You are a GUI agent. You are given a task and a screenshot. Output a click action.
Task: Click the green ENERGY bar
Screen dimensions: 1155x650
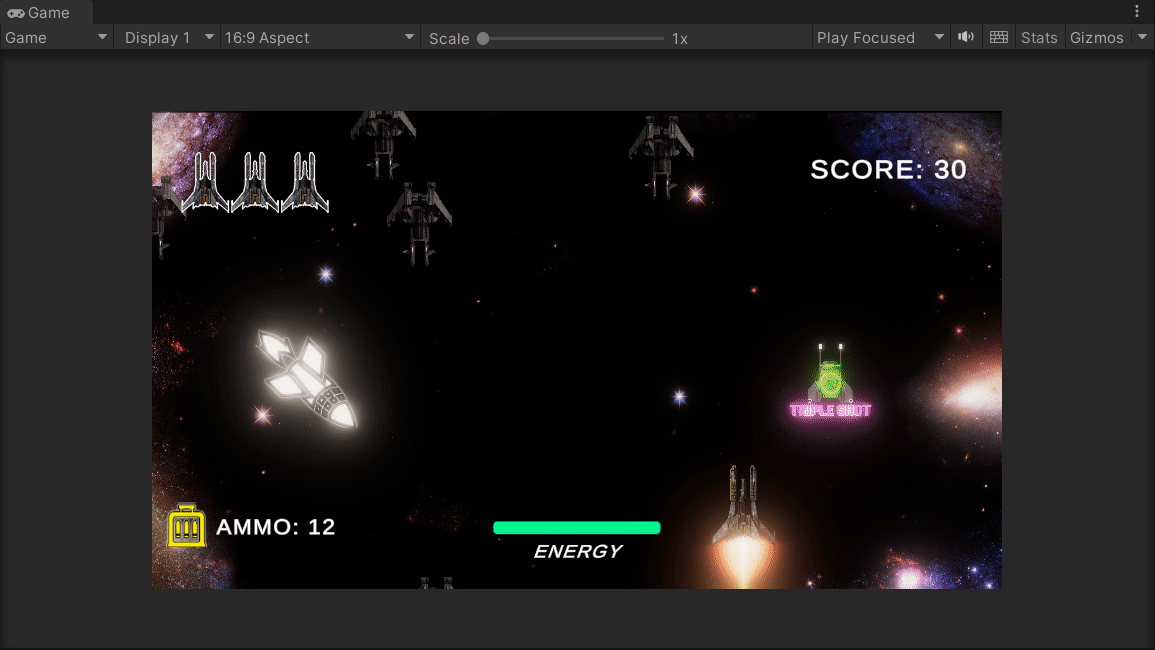[x=576, y=526]
